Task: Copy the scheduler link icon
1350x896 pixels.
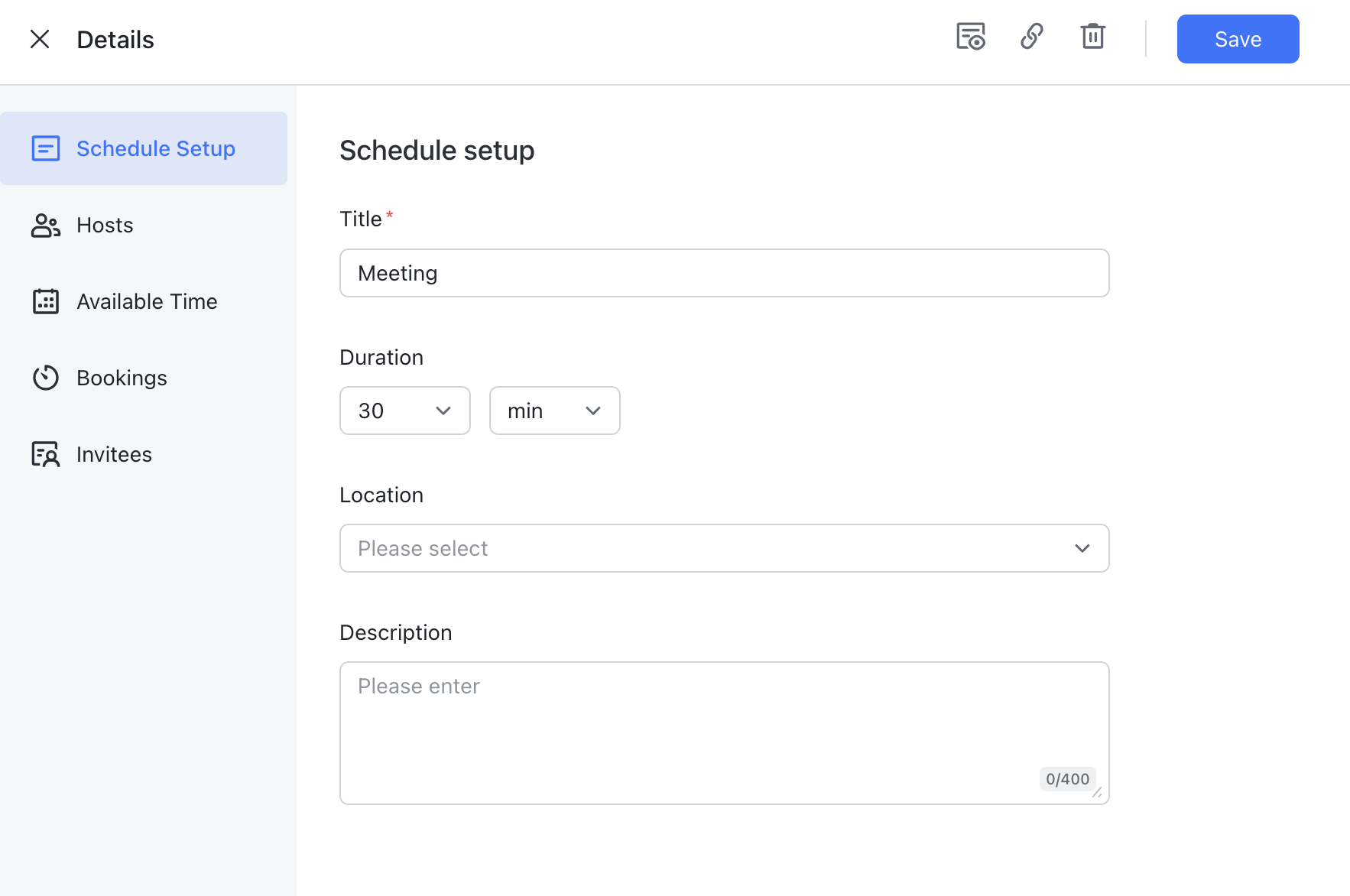Action: pyautogui.click(x=1032, y=36)
